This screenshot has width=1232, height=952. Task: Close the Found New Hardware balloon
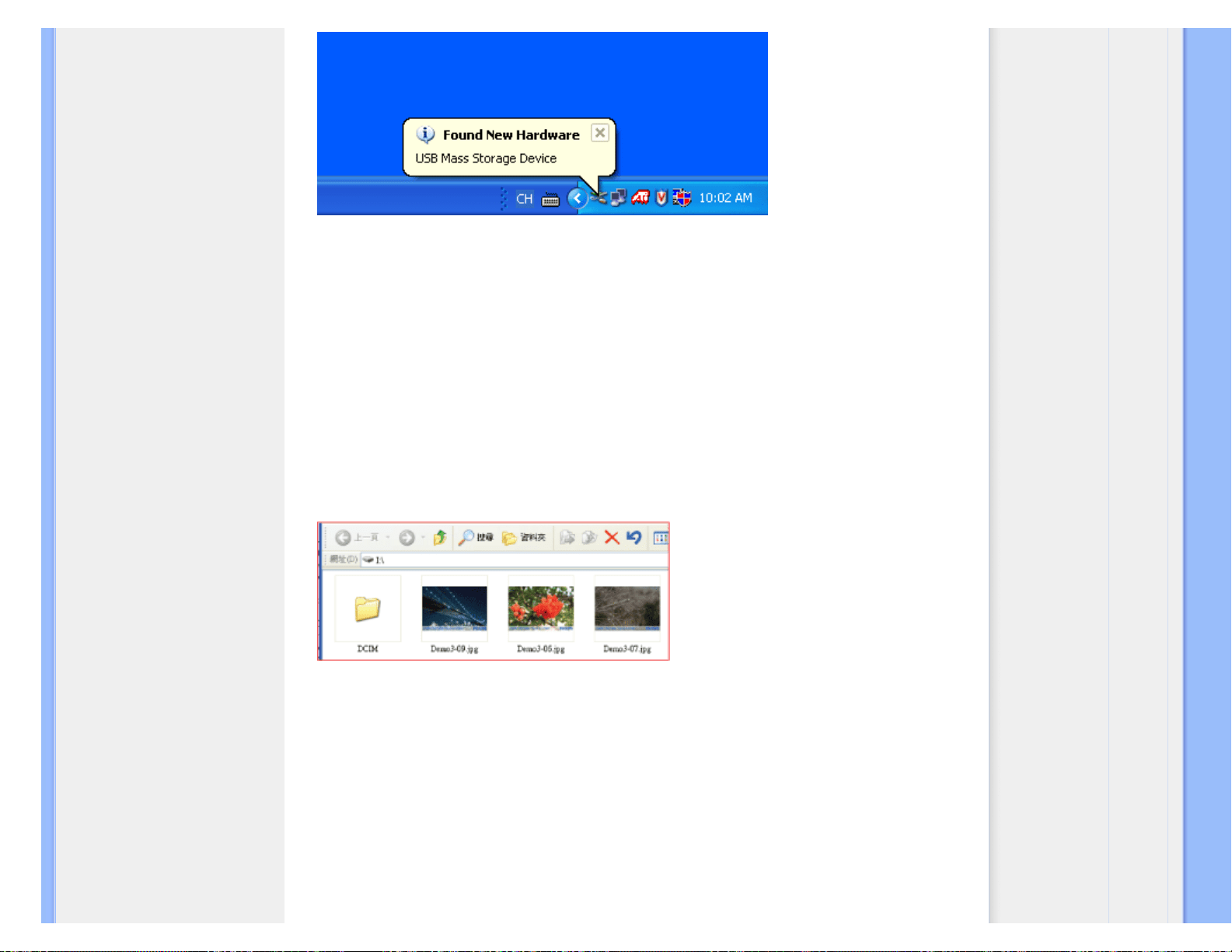coord(600,133)
